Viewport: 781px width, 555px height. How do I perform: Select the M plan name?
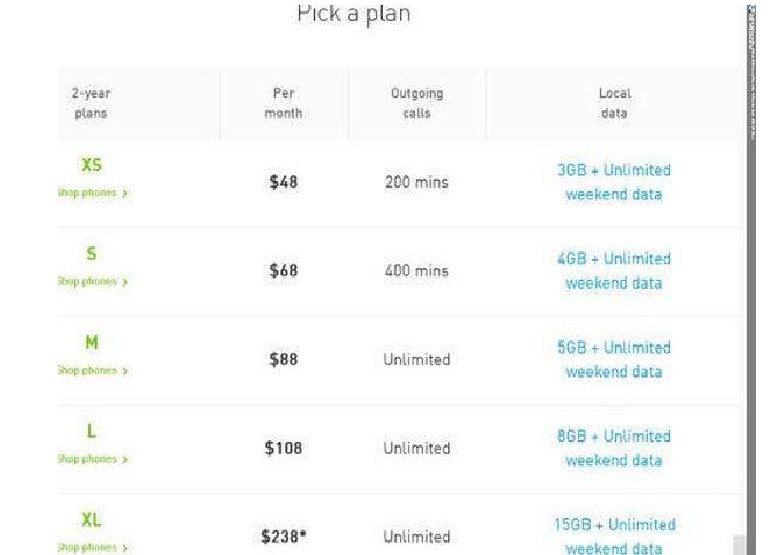click(91, 343)
